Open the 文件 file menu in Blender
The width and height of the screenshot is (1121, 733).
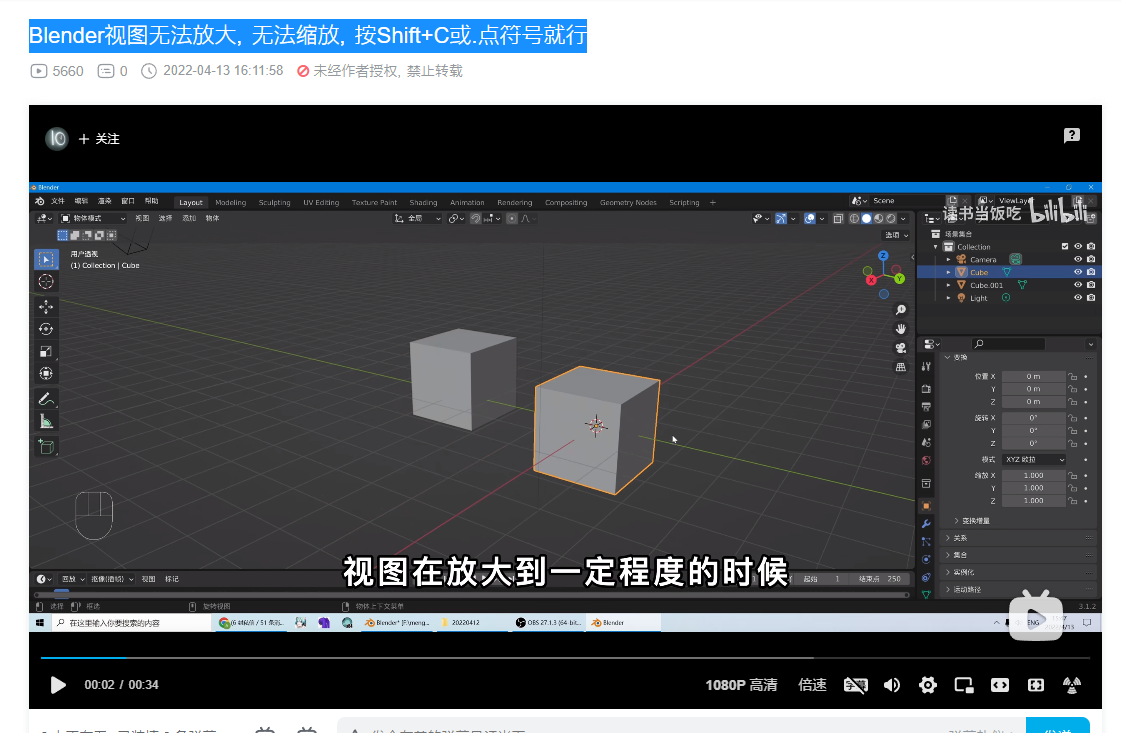coord(58,201)
